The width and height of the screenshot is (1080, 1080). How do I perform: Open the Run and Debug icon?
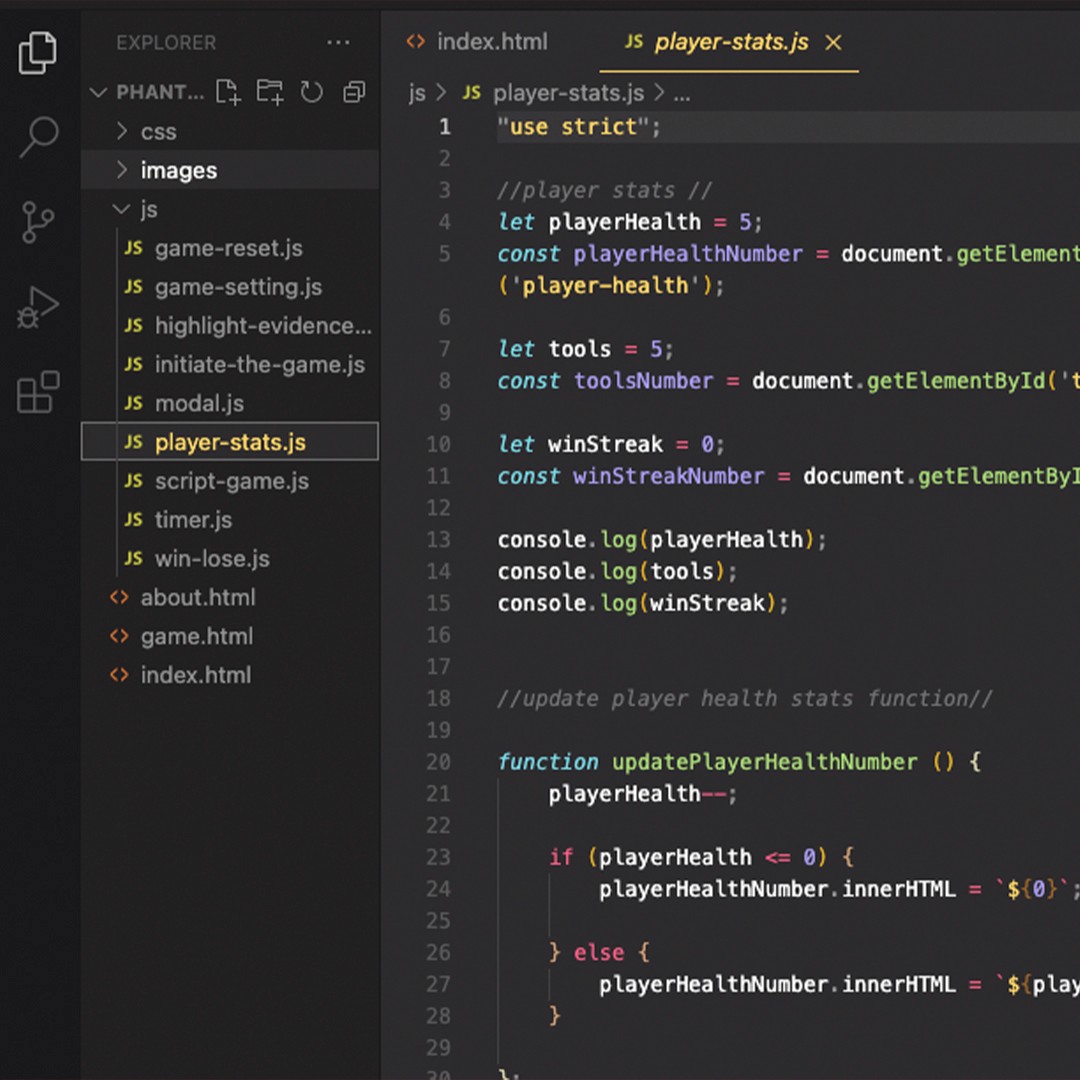[38, 307]
